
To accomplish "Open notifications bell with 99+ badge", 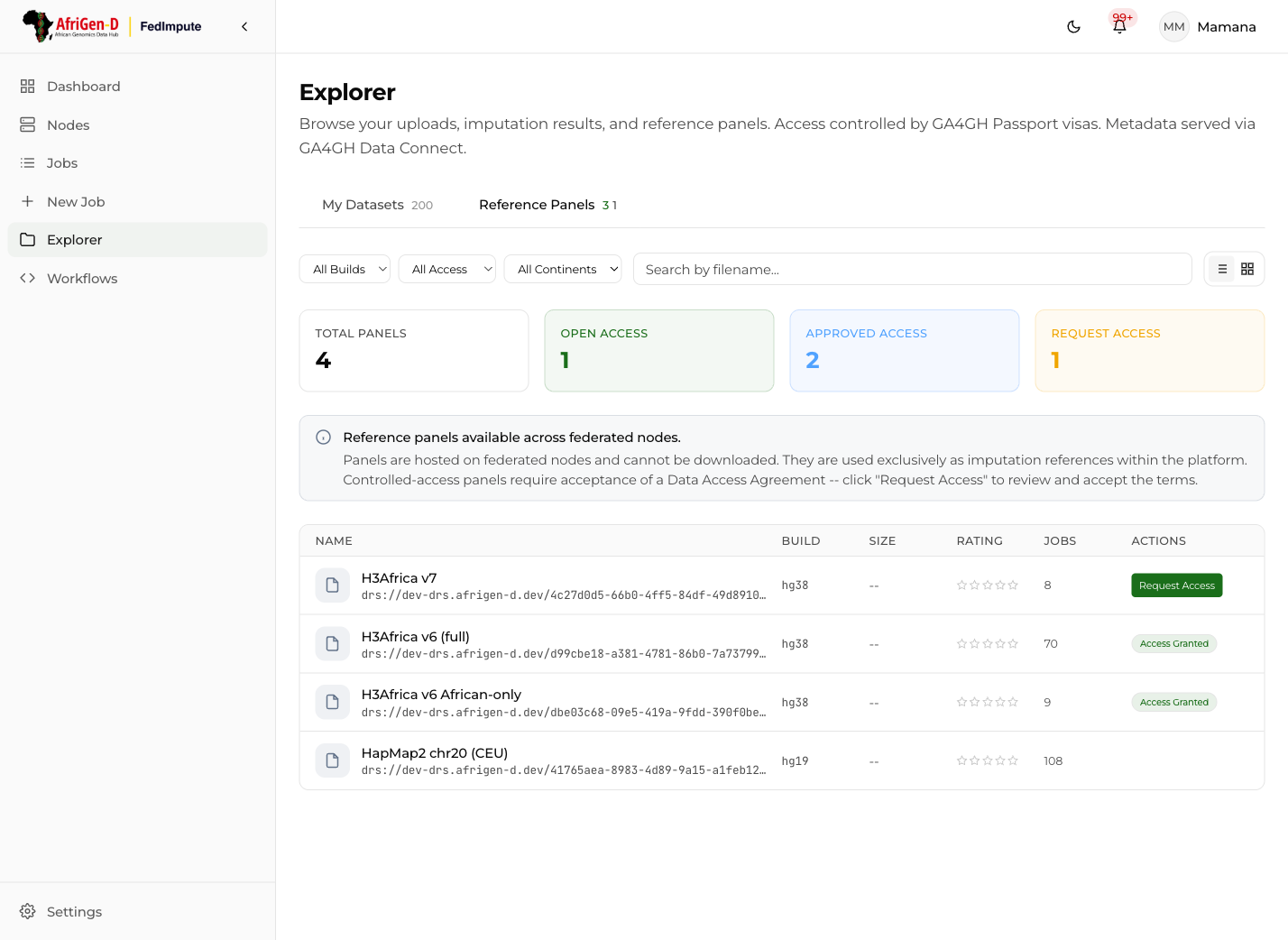I will 1119,26.
